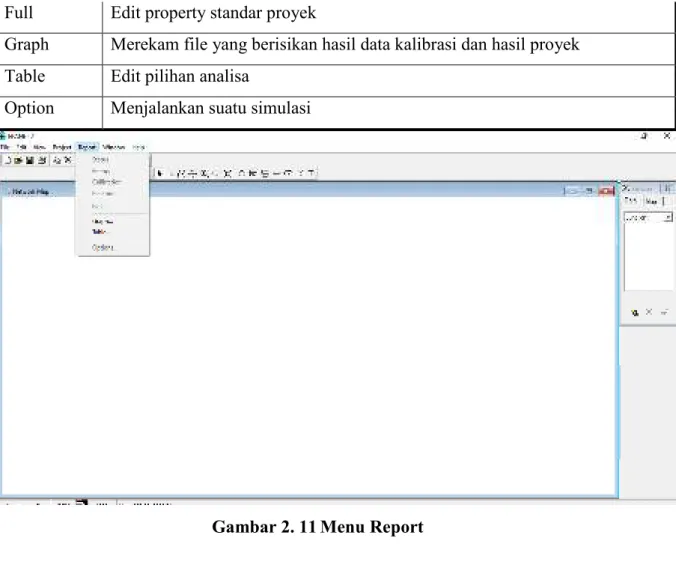Click the Open project folder icon

click(18, 160)
